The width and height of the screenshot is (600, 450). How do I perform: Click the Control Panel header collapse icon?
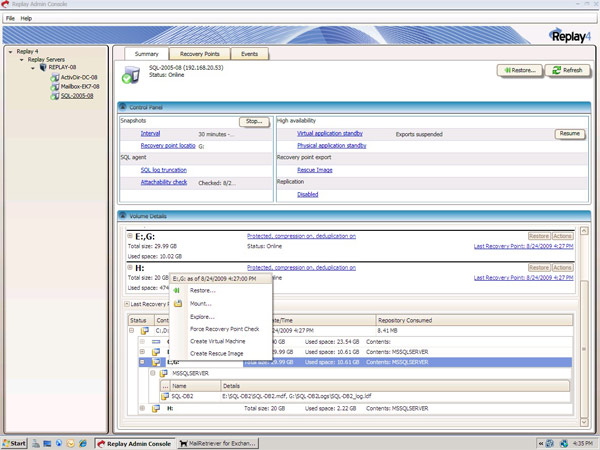[x=122, y=106]
